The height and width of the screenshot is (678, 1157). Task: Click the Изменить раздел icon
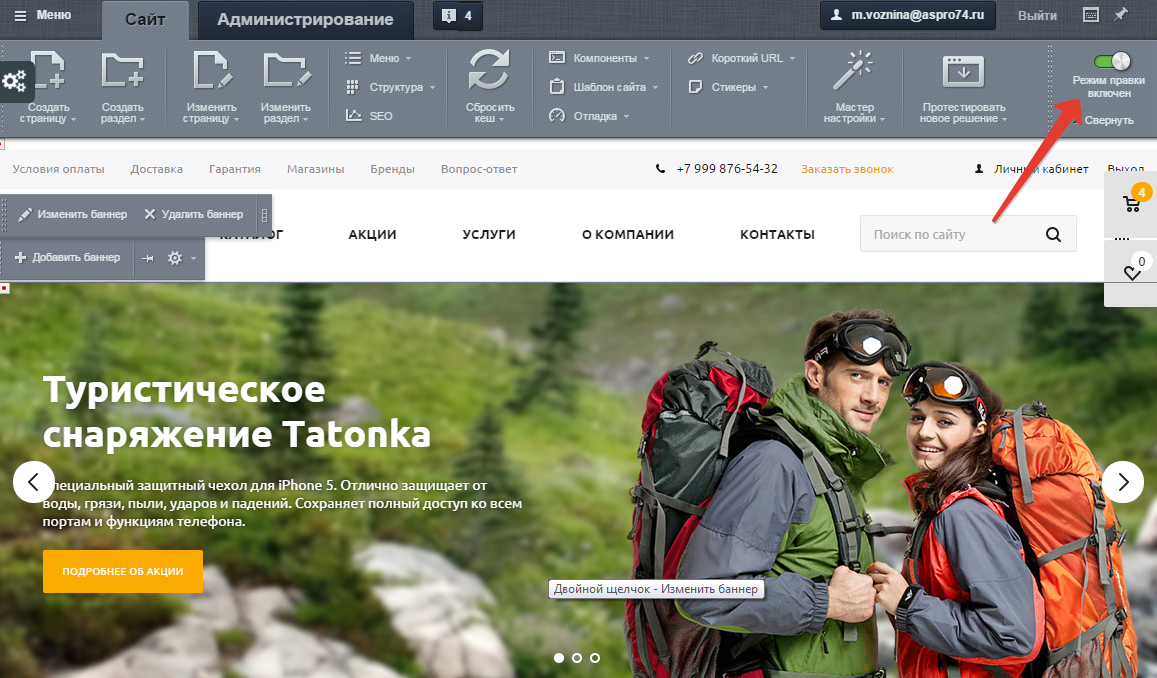point(286,72)
